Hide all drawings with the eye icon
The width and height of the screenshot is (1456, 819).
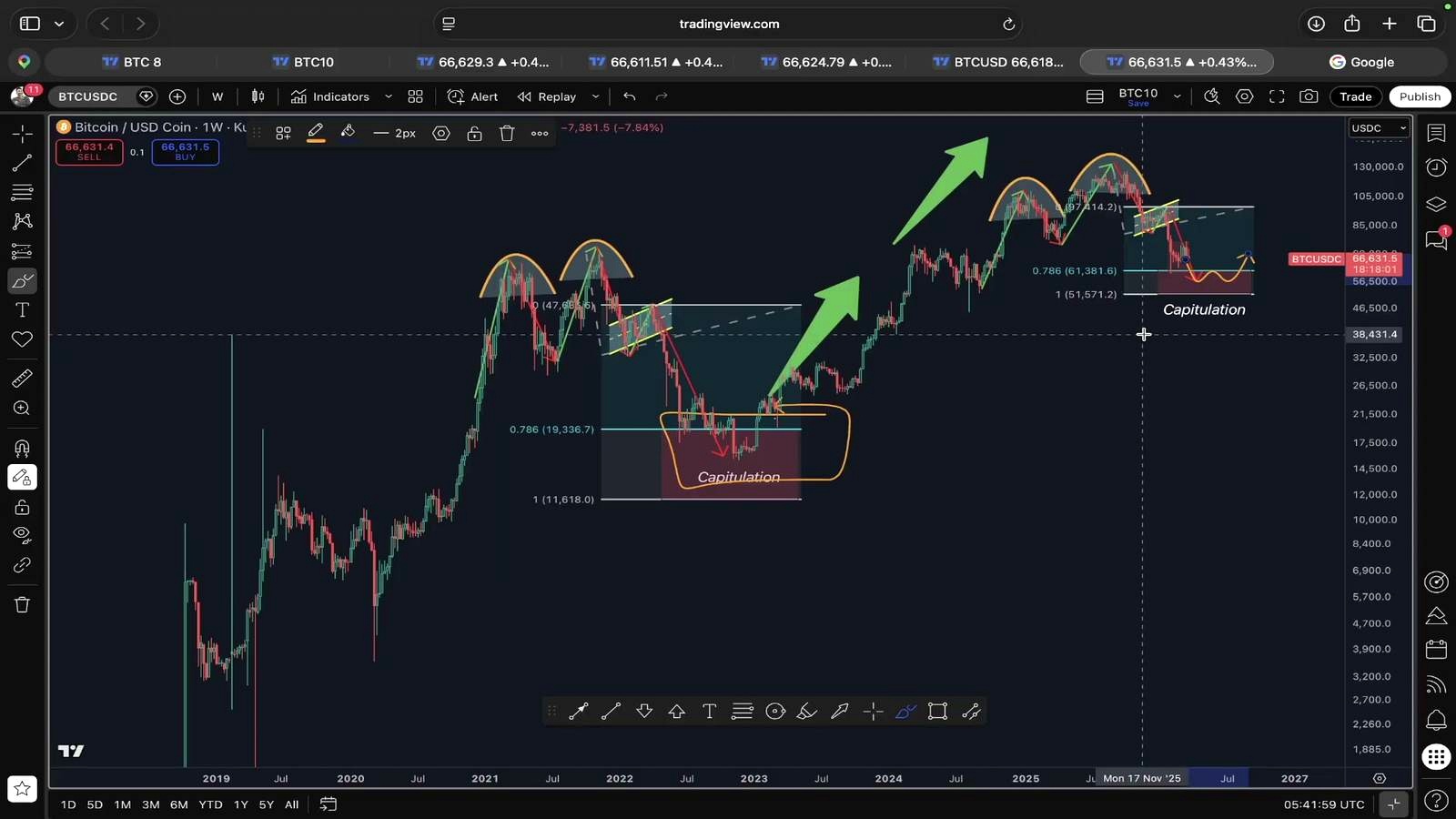point(22,535)
